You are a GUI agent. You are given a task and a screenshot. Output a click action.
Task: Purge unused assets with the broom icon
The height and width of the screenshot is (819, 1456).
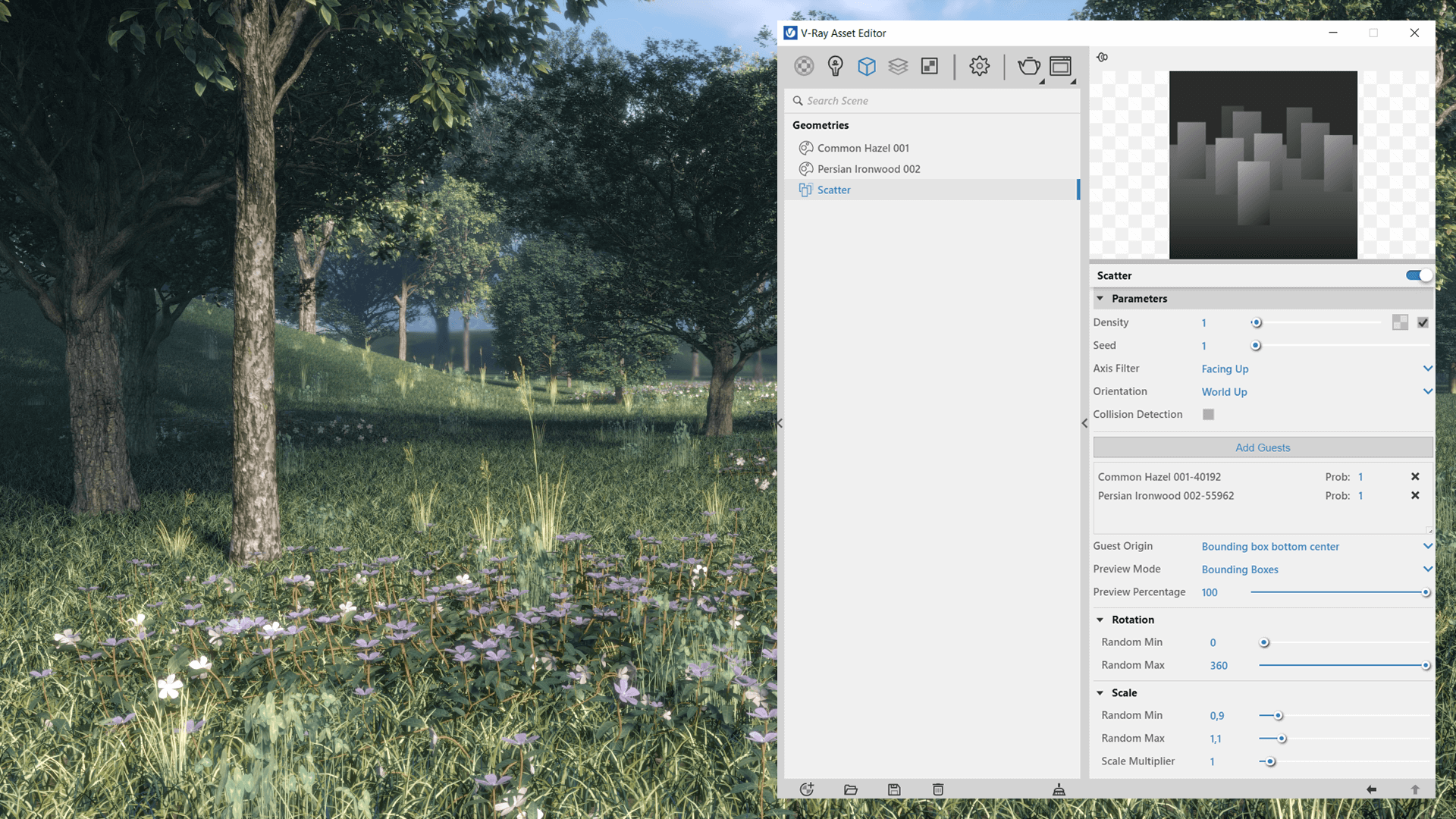[x=1059, y=789]
